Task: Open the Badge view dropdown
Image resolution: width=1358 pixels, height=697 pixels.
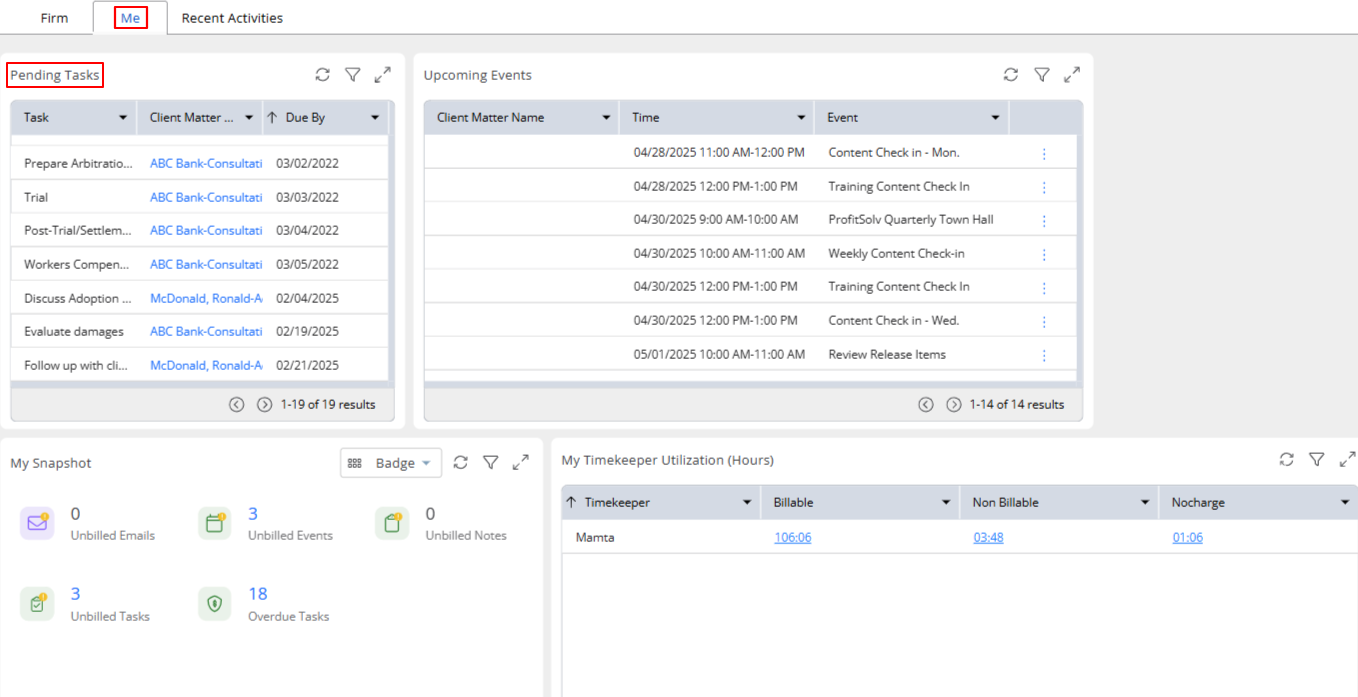Action: [x=391, y=463]
